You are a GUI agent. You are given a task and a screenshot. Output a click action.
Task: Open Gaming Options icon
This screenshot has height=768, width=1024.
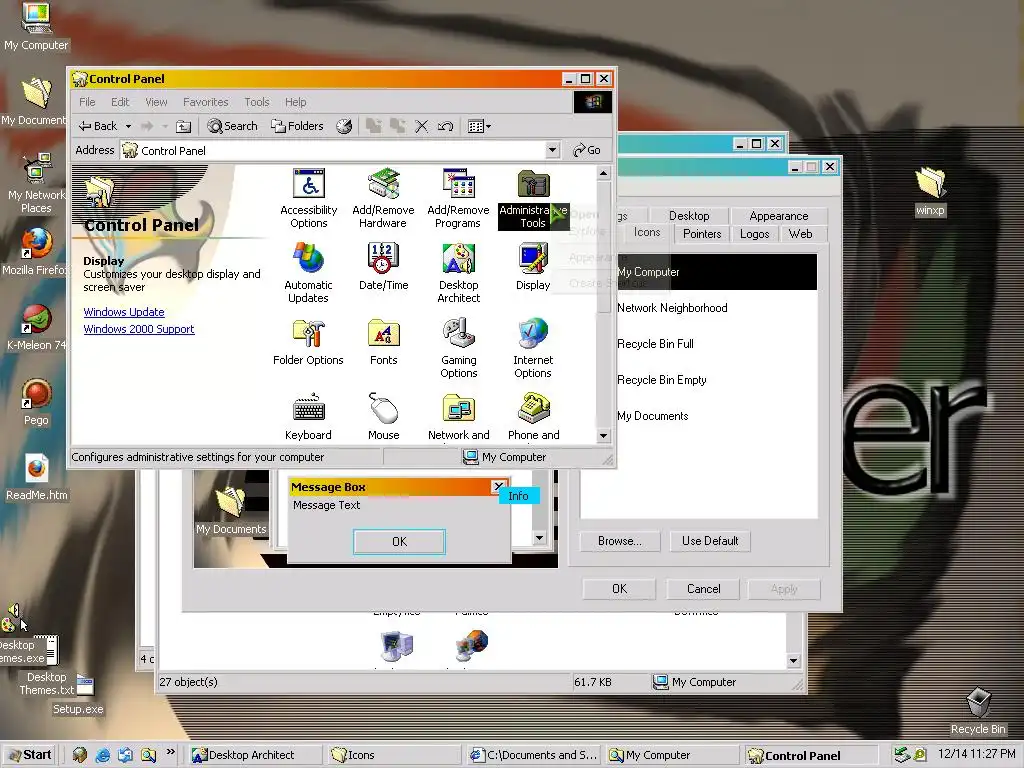coord(458,348)
